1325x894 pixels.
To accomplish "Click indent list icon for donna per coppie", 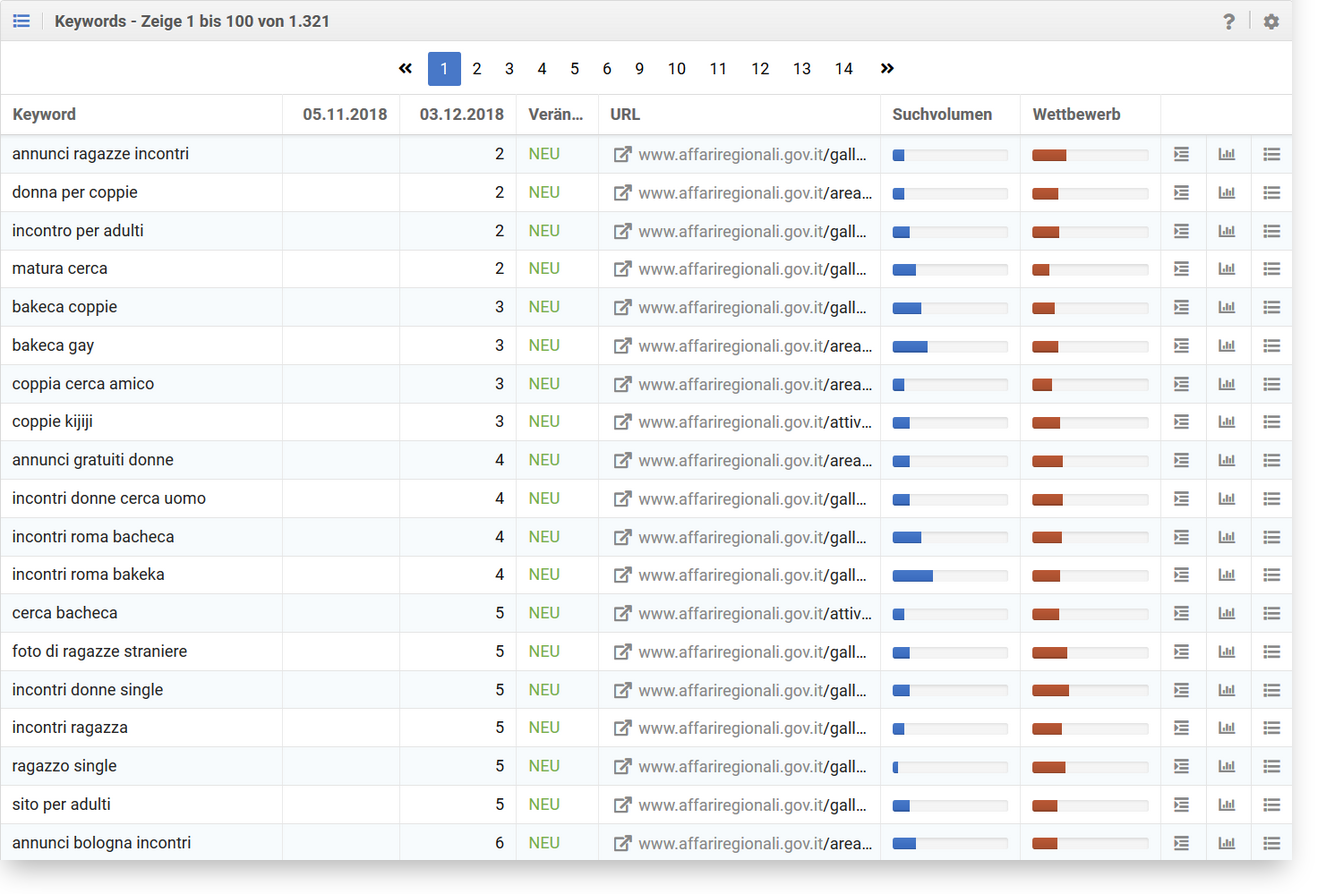I will click(x=1181, y=193).
